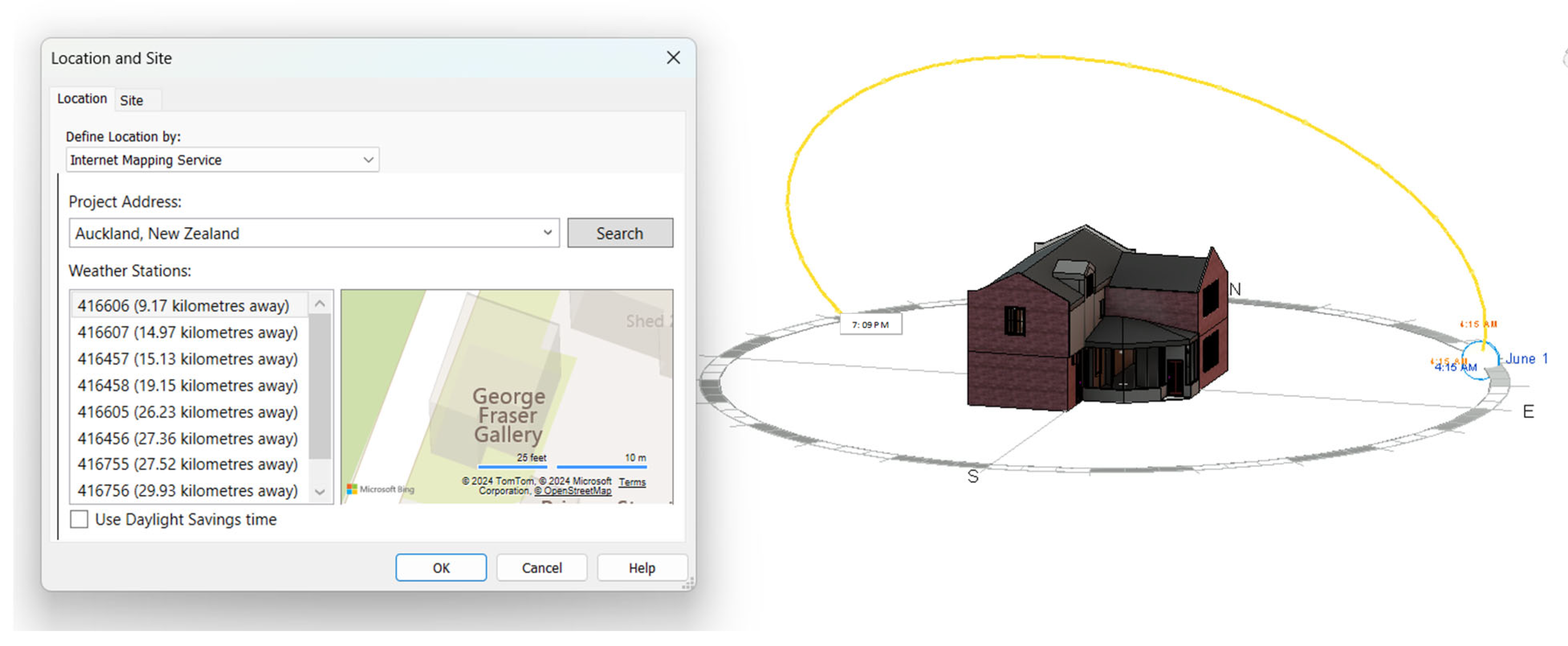The width and height of the screenshot is (1568, 646).
Task: Click the 7:09 PM sunset time label
Action: pyautogui.click(x=870, y=324)
